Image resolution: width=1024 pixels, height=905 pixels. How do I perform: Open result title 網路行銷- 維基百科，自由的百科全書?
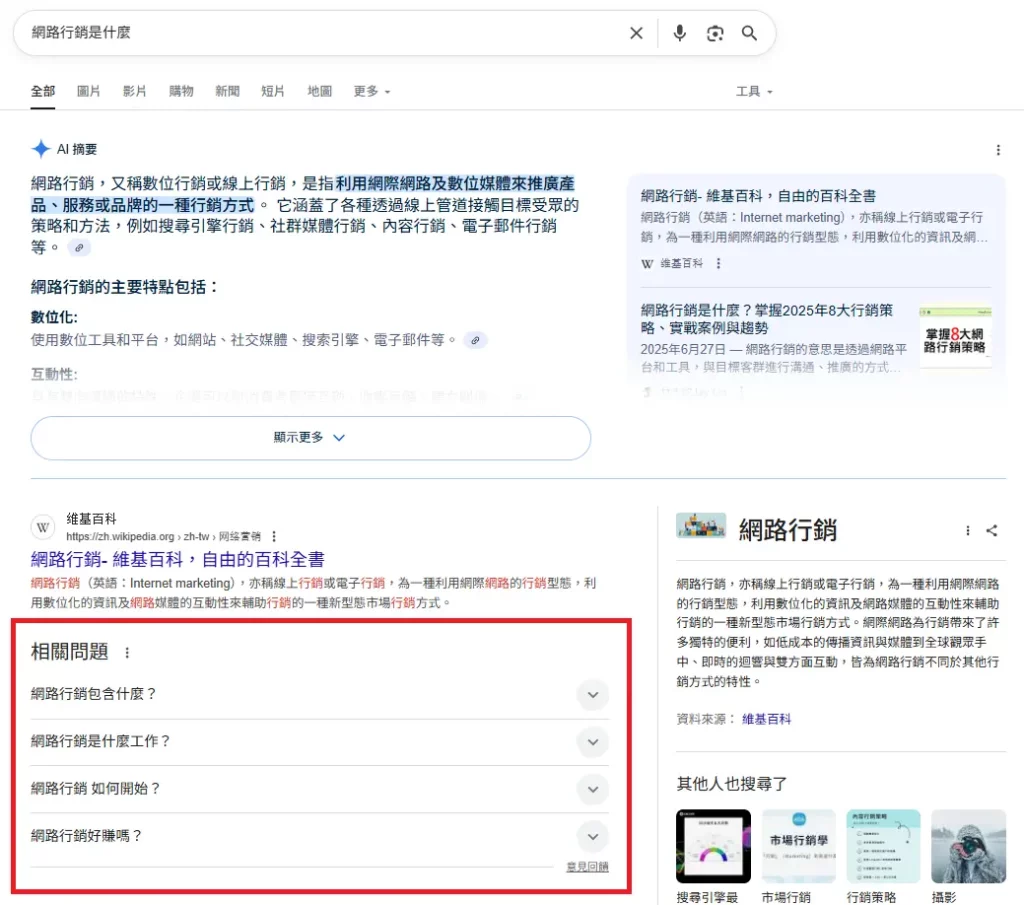(178, 560)
